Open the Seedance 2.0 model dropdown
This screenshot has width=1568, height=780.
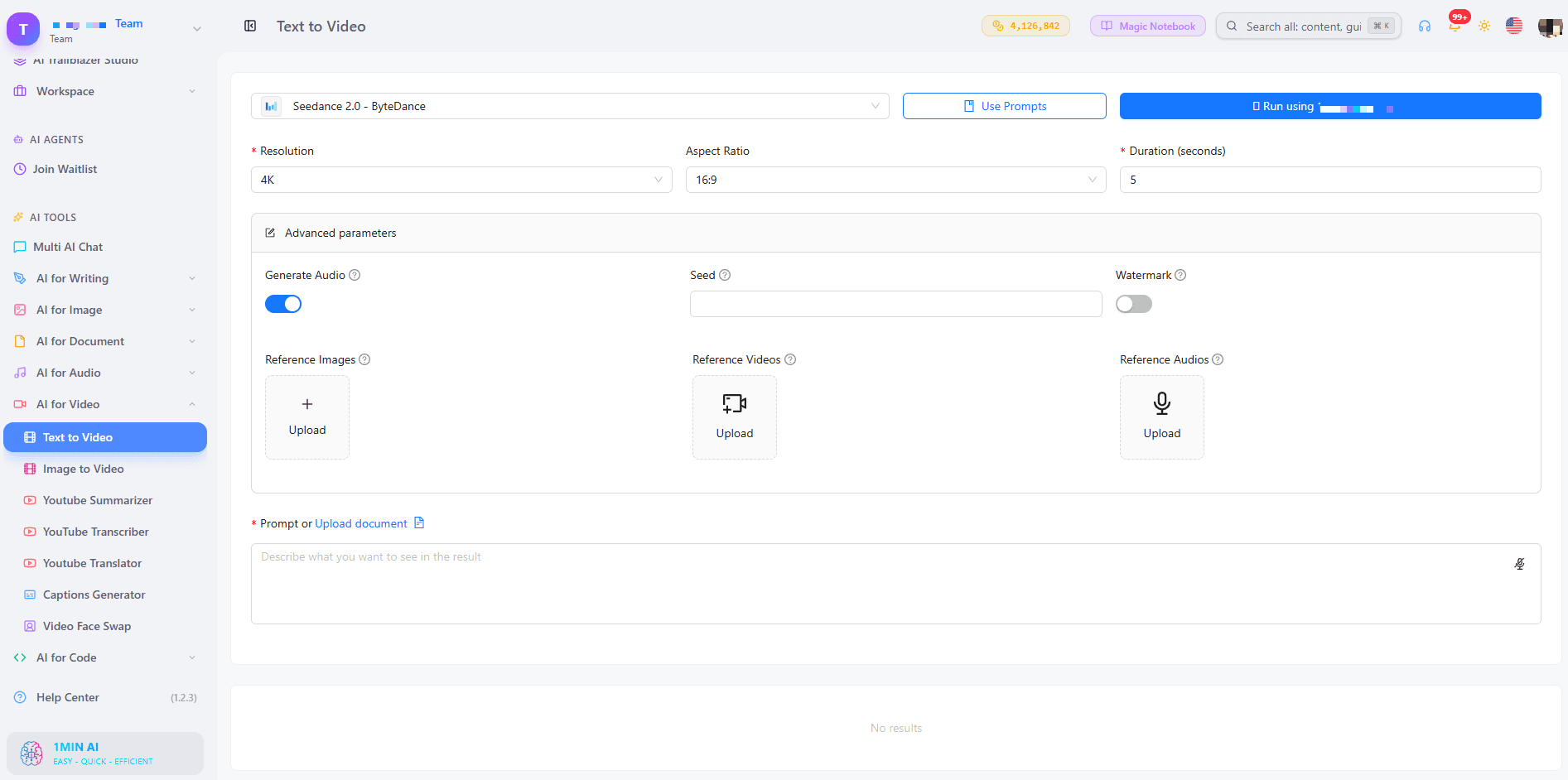point(570,106)
